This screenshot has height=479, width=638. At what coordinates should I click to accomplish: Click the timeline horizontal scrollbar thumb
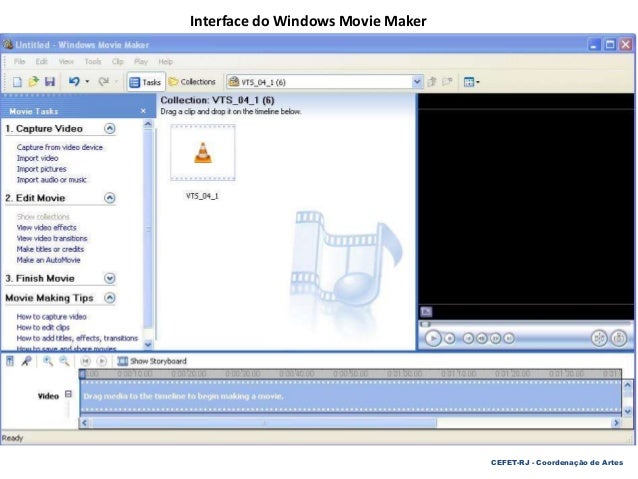pyautogui.click(x=263, y=423)
